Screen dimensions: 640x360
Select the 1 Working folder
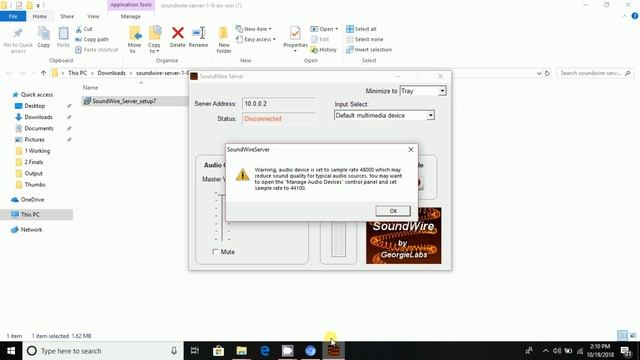coord(37,151)
